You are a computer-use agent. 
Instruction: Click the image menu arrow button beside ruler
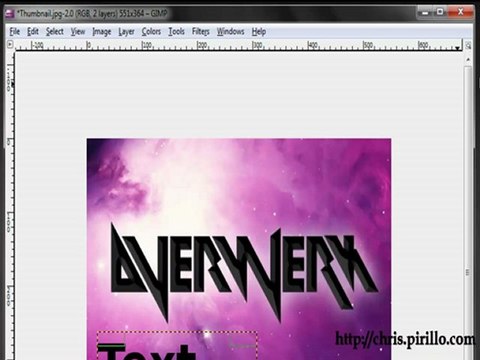click(10, 44)
